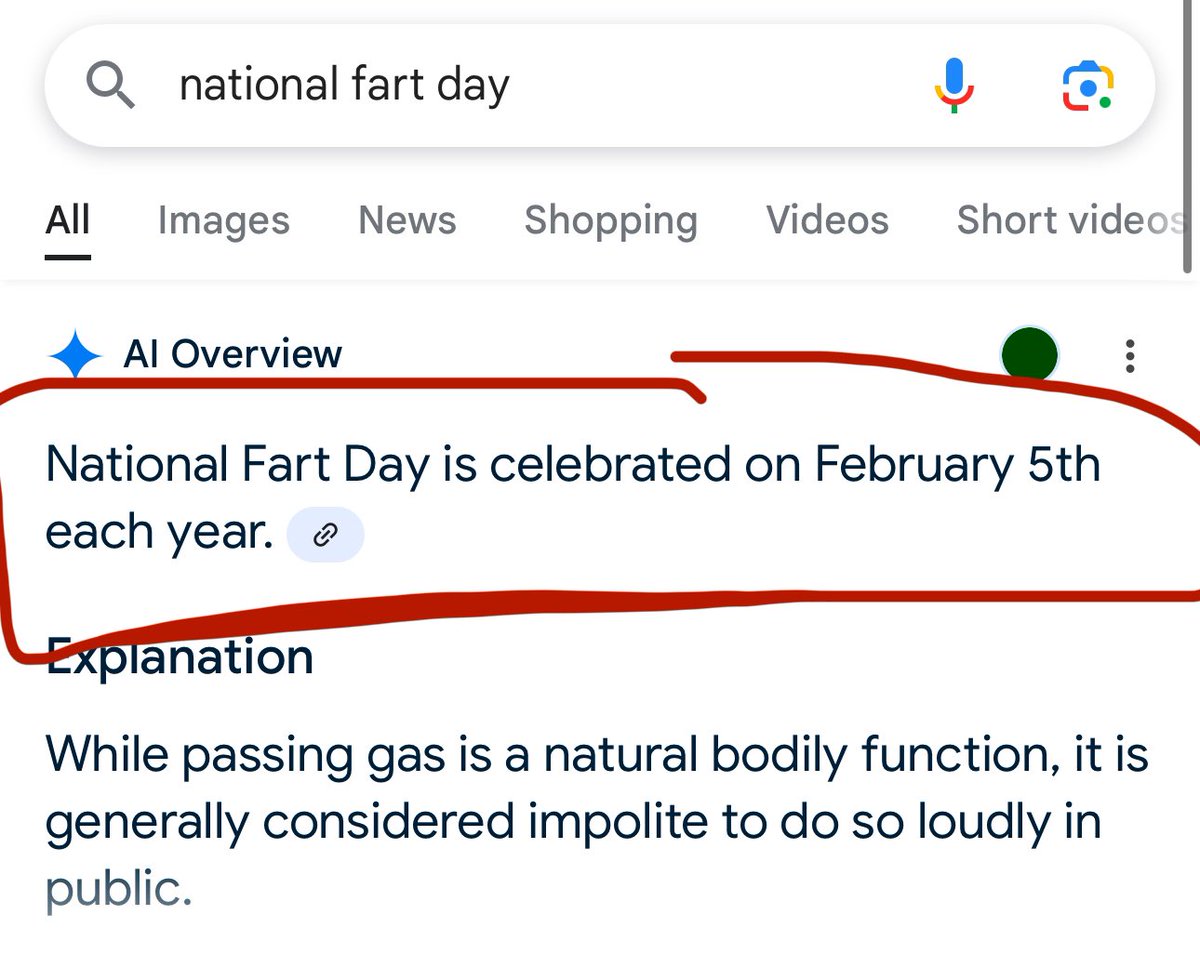Go to the Short videos tab
This screenshot has width=1200, height=968.
pyautogui.click(x=1070, y=220)
